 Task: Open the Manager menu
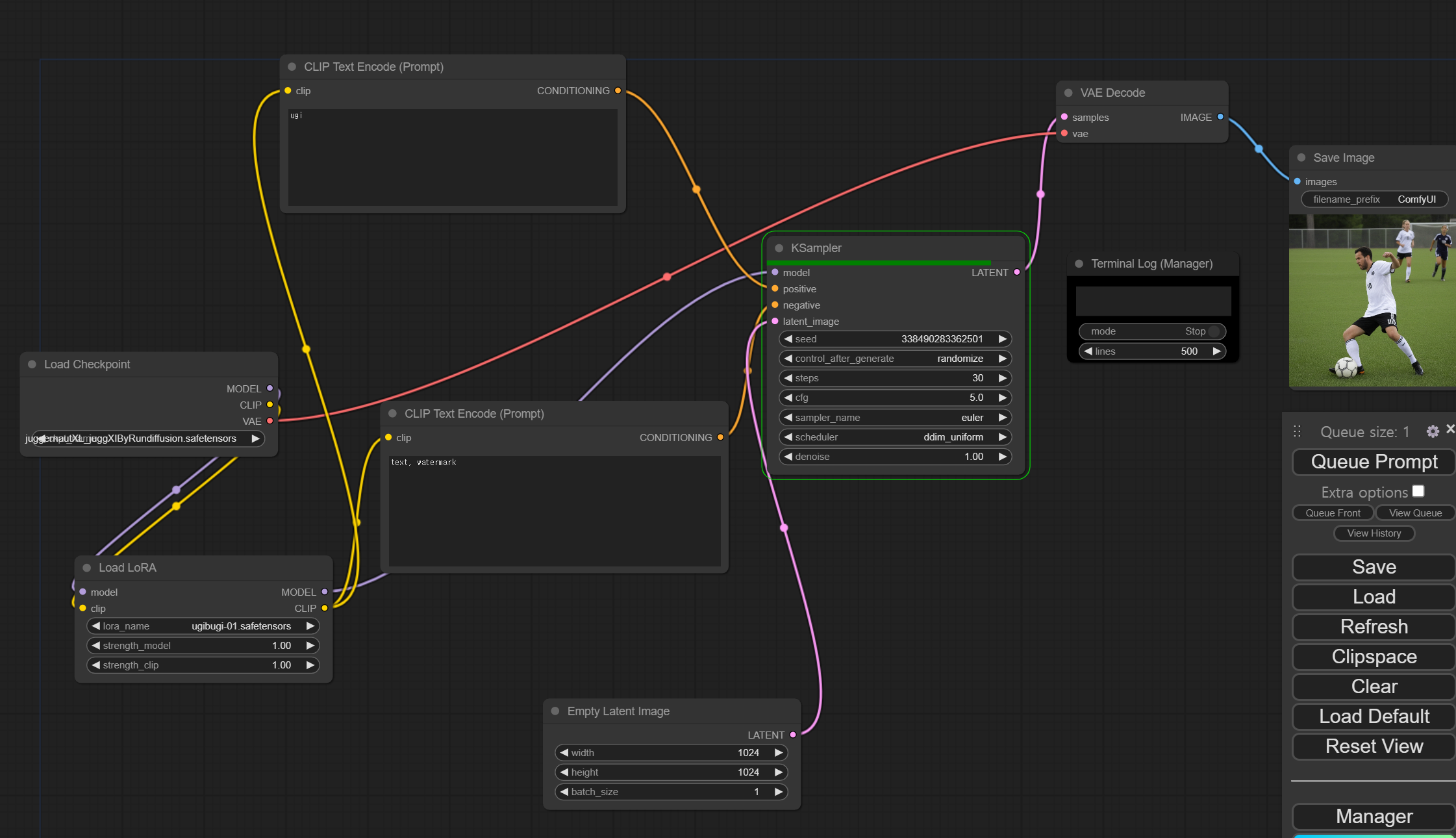(1374, 817)
